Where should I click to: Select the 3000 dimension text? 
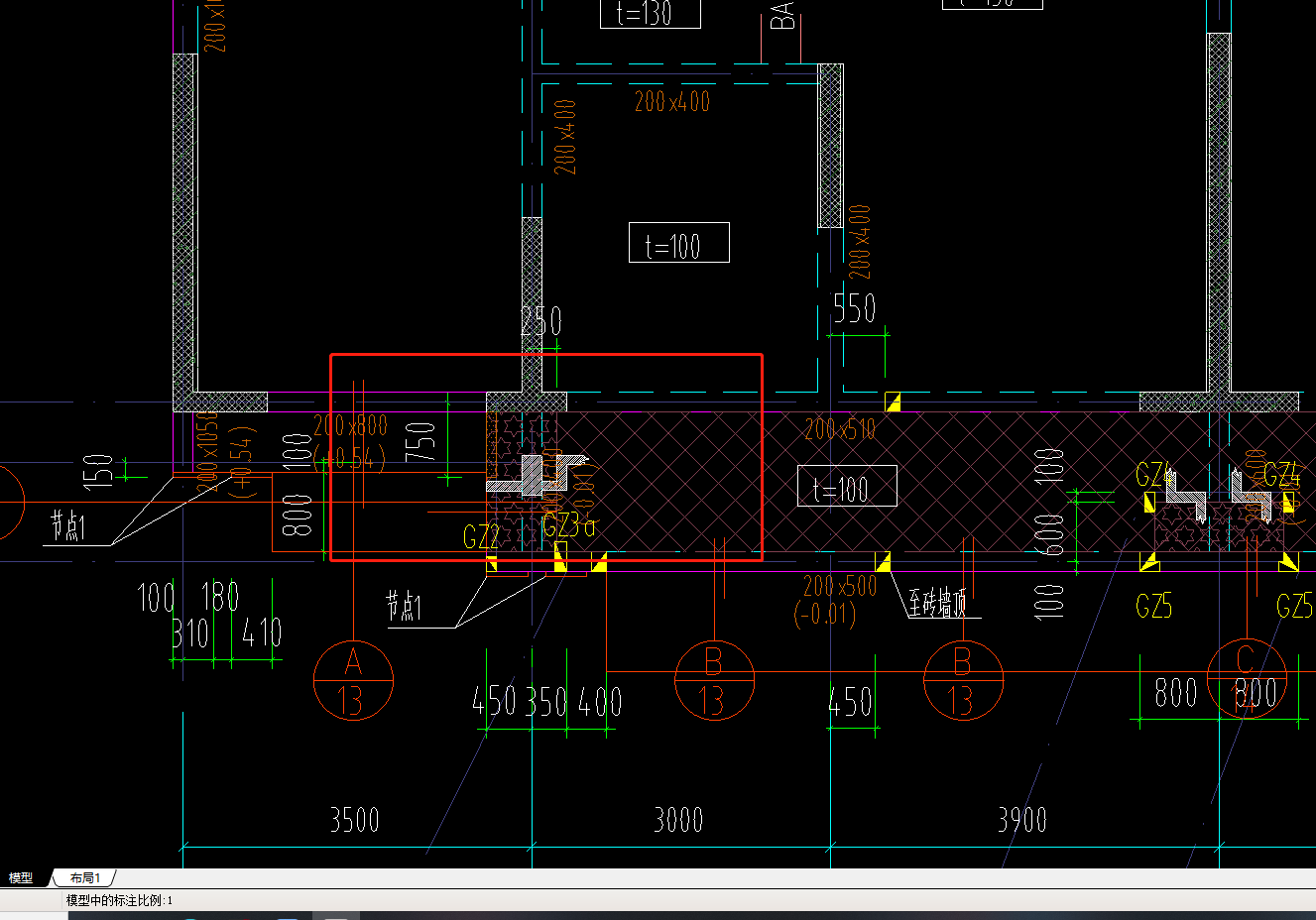pos(678,820)
